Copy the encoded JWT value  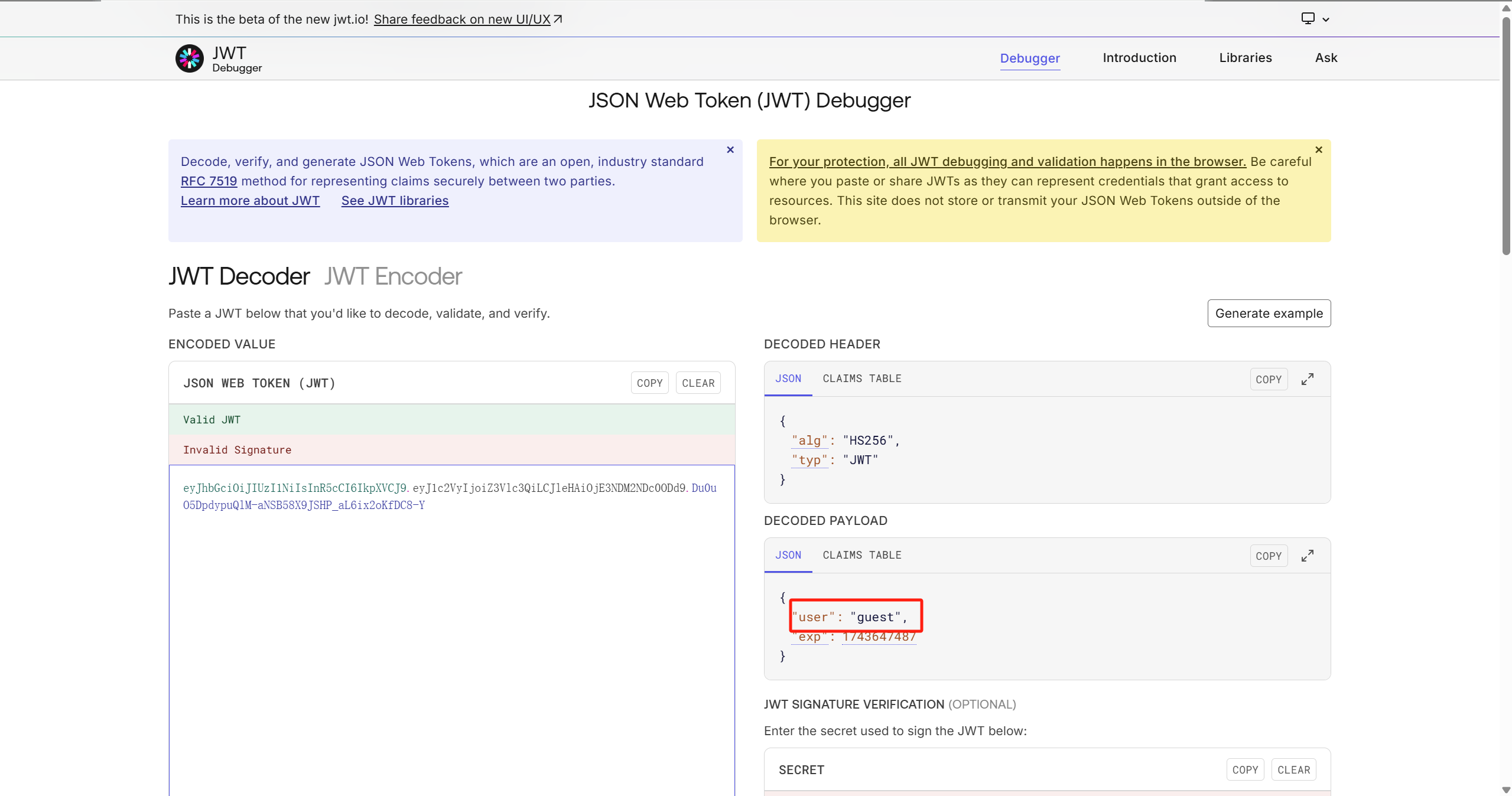649,383
